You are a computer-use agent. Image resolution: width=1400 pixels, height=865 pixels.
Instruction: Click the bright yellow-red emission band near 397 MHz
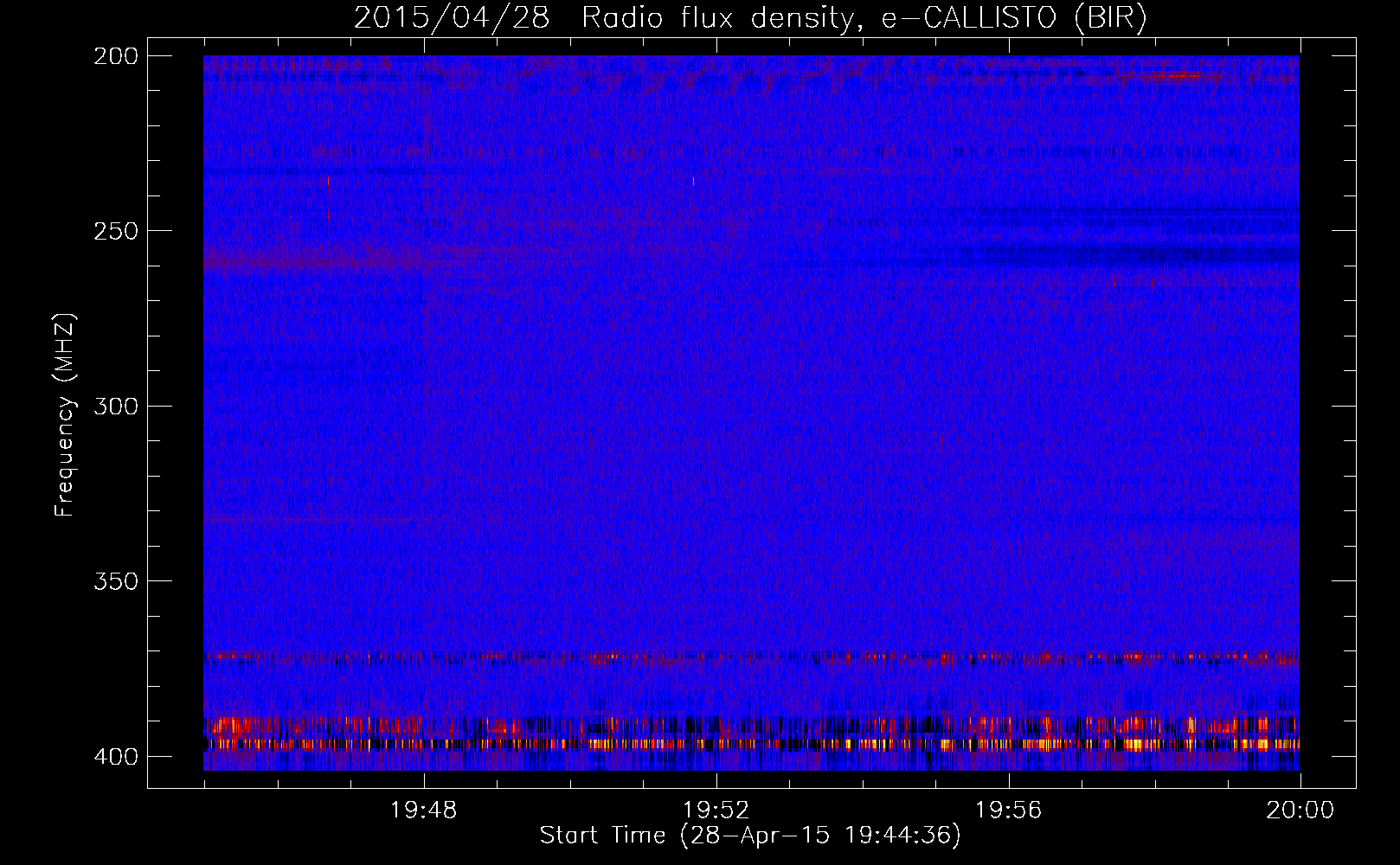tap(751, 744)
